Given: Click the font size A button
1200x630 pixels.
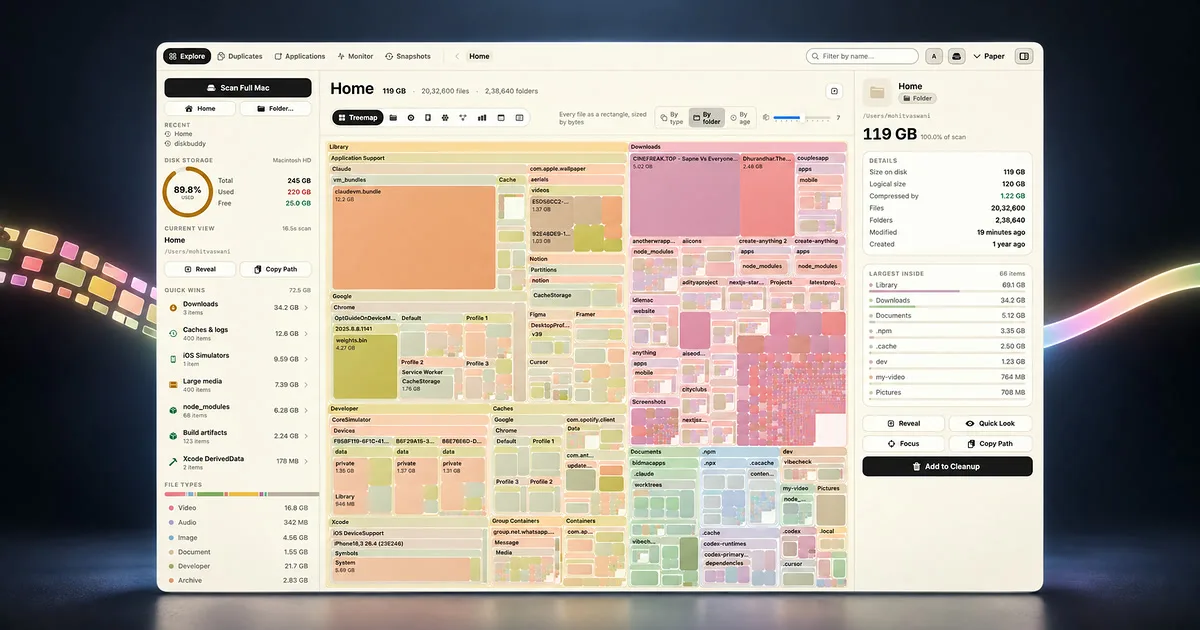Looking at the screenshot, I should (935, 56).
